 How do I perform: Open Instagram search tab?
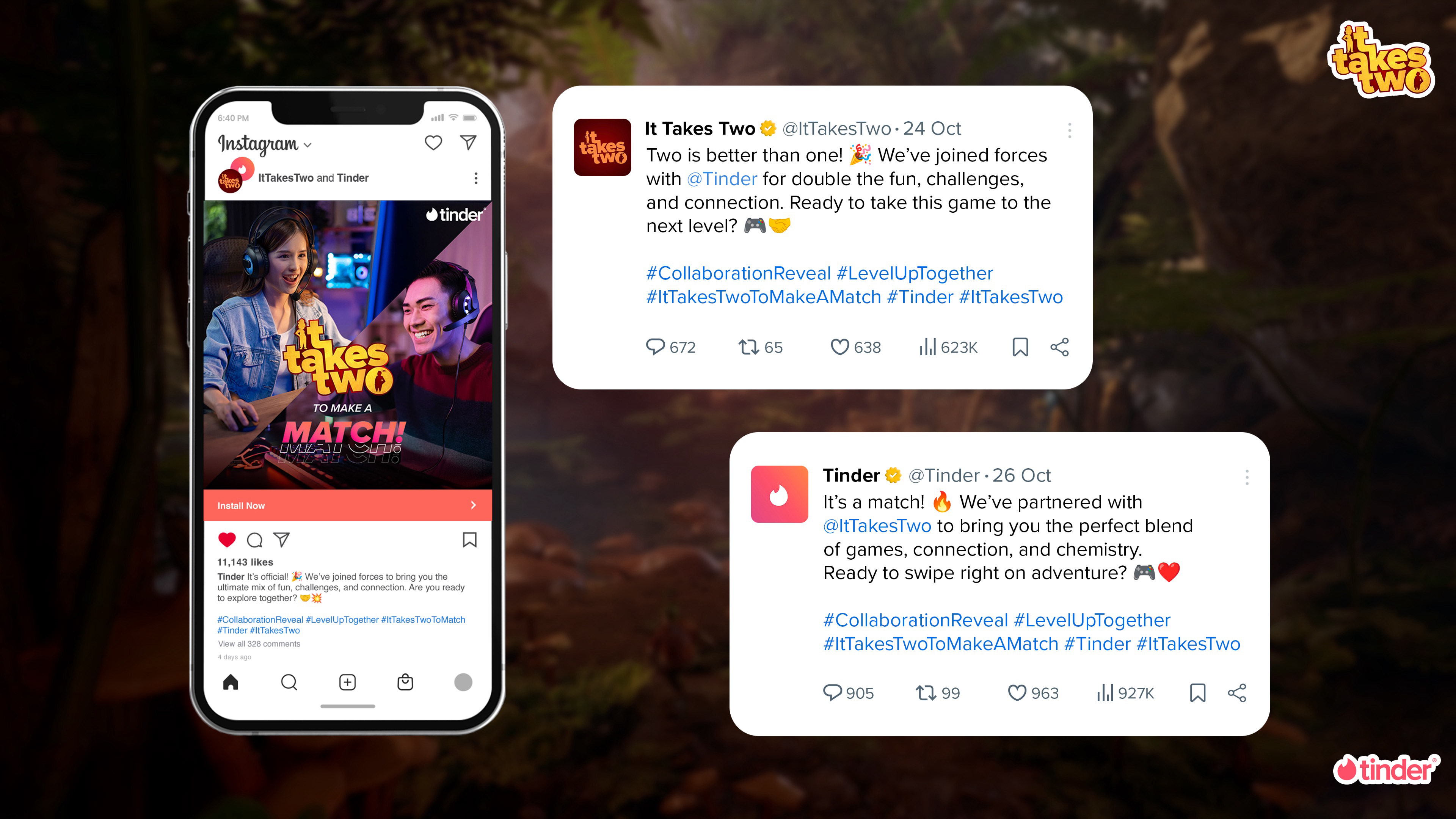289,682
